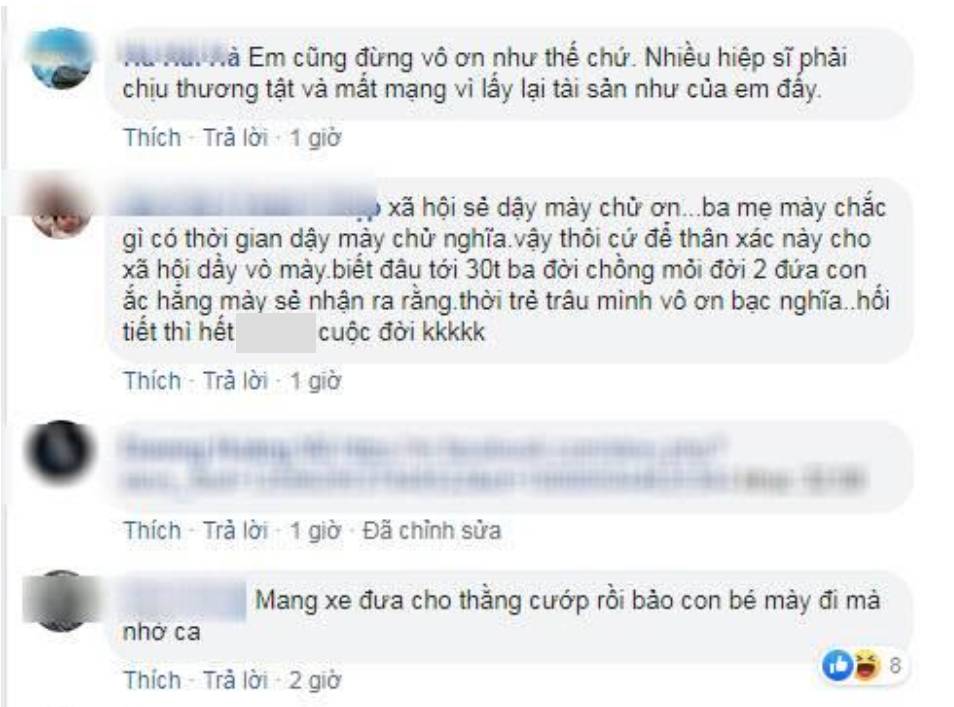Open the reaction count showing 8
The image size is (954, 707).
[x=895, y=665]
